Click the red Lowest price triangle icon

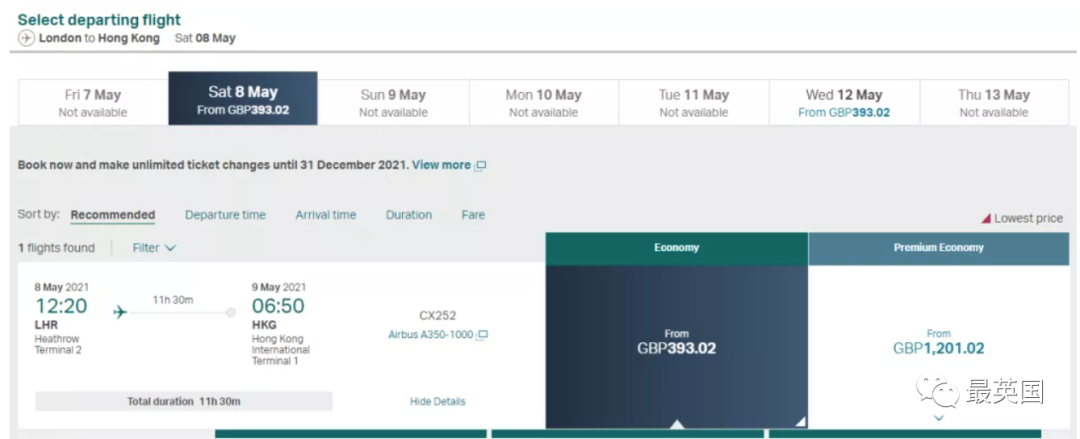(x=986, y=218)
